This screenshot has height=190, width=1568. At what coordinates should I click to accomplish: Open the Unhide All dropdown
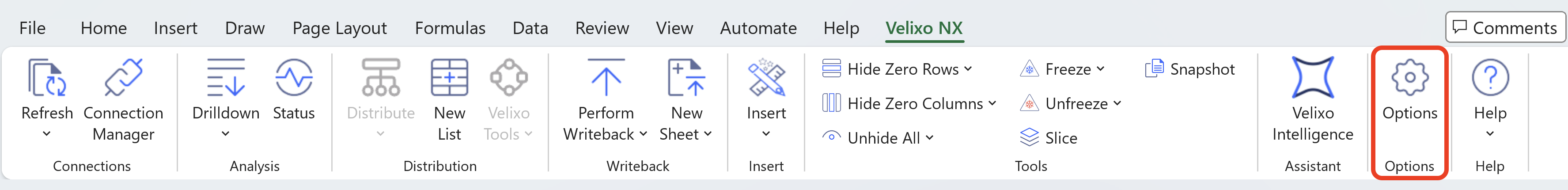coord(930,138)
